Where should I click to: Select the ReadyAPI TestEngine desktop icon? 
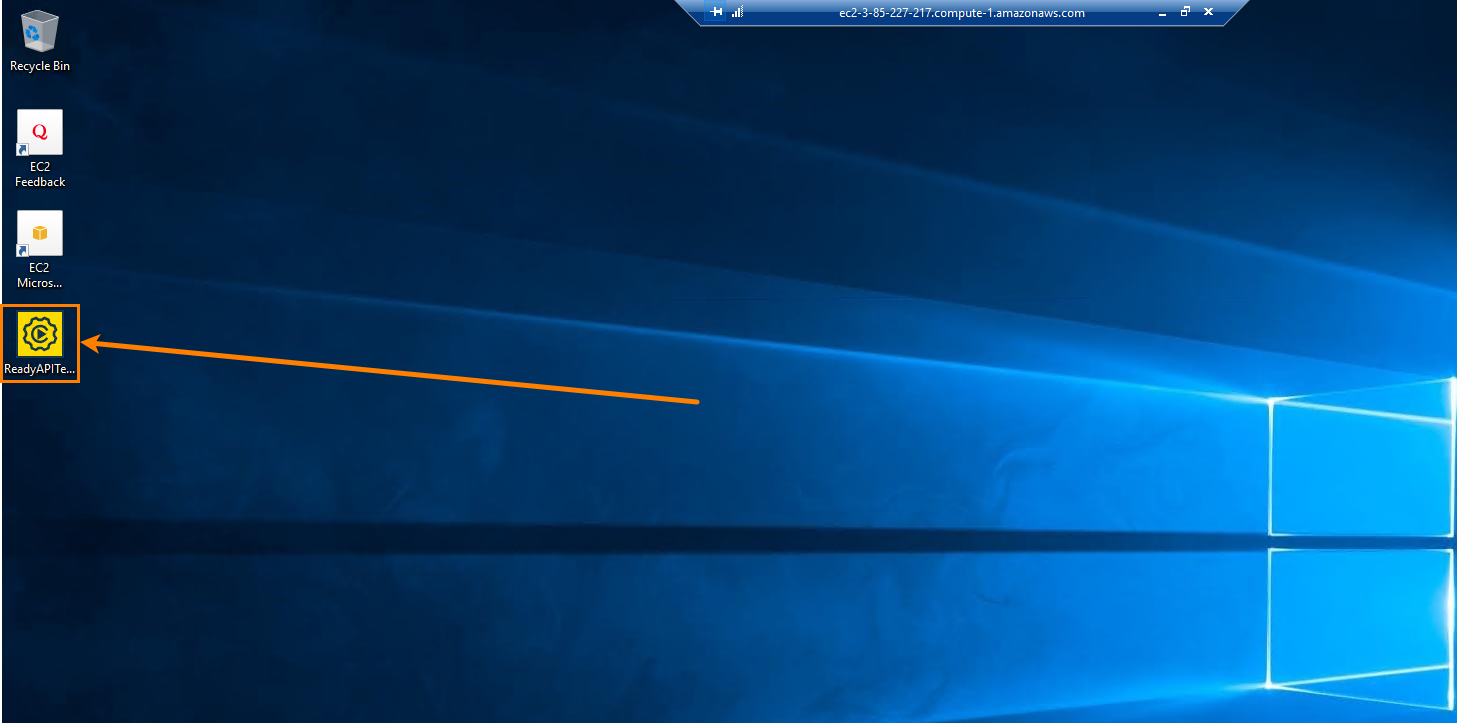(40, 344)
